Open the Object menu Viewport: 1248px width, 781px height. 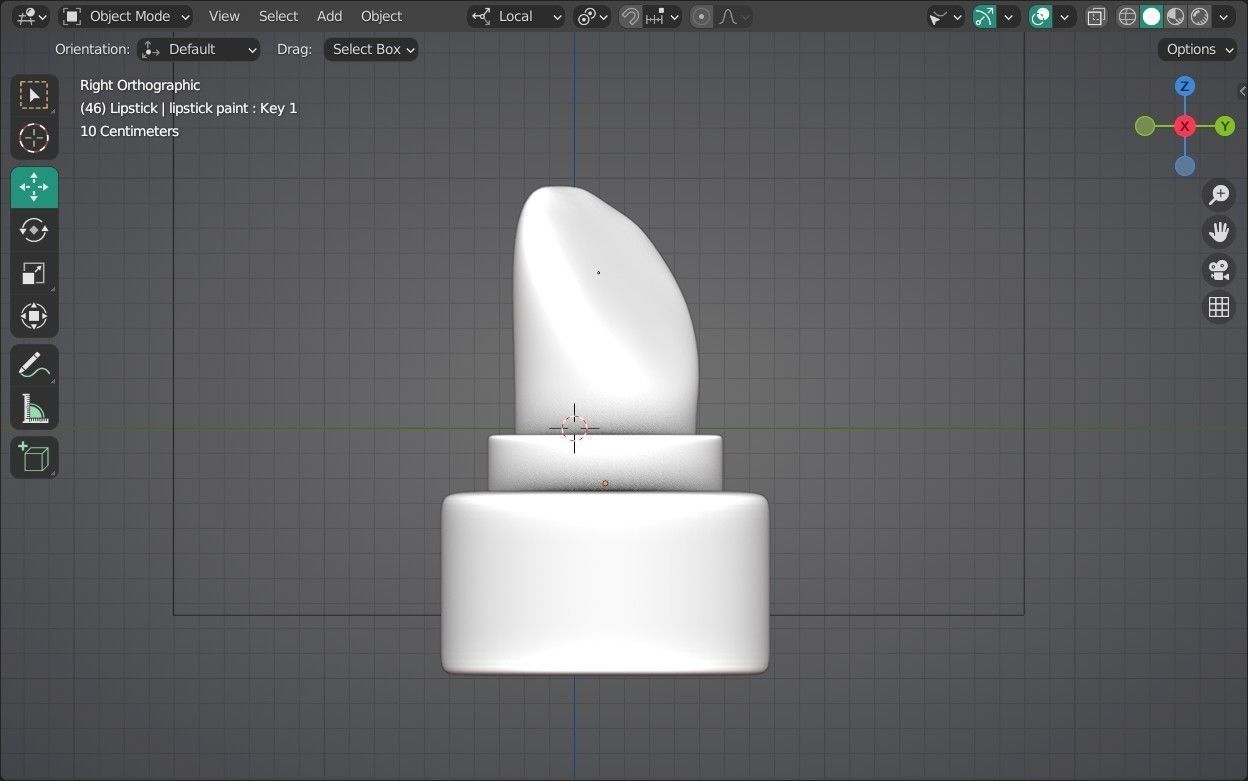coord(381,16)
